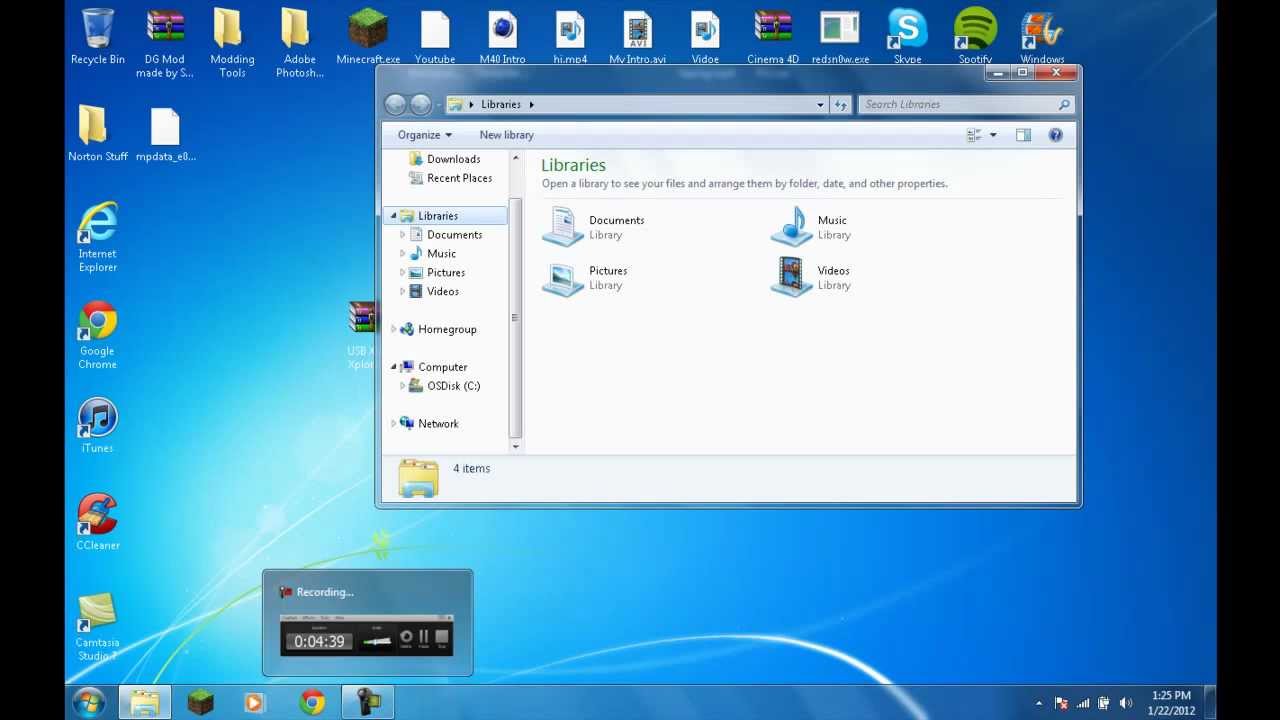Click the Libraries breadcrumb in address bar

coord(500,104)
